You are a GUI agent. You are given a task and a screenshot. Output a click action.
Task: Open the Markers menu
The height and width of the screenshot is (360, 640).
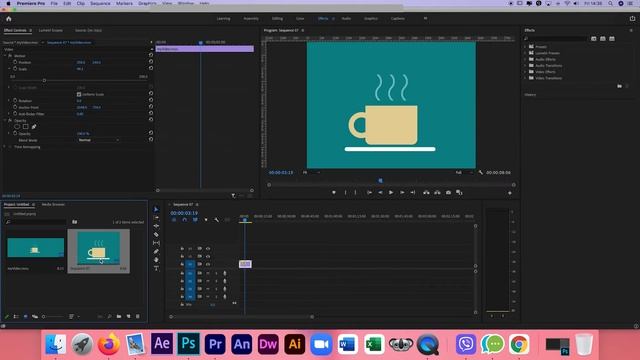coord(124,3)
